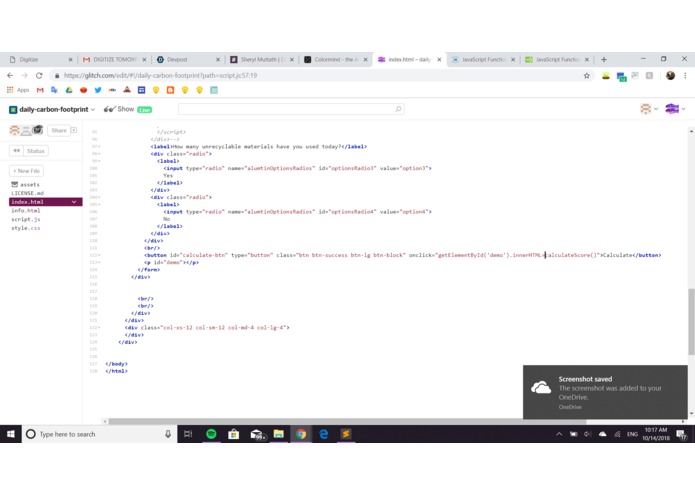The height and width of the screenshot is (494, 695).
Task: Close the Devpost tab
Action: [218, 59]
